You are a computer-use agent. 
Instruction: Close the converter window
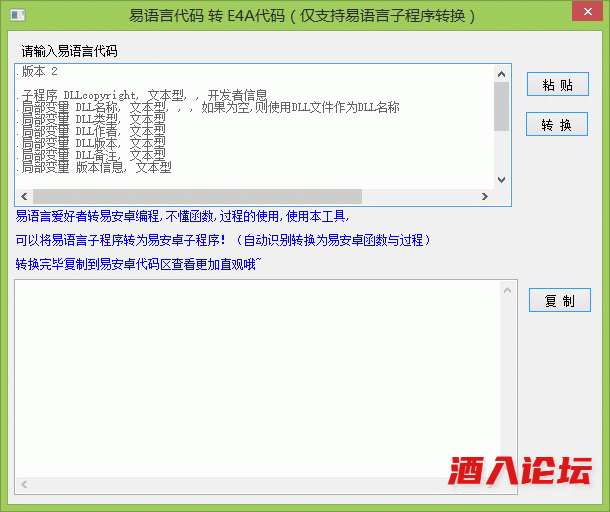[587, 12]
